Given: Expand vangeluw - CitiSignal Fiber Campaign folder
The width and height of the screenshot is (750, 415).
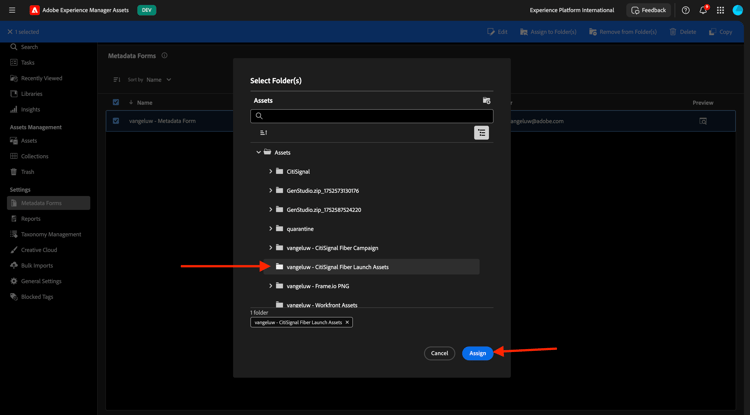Looking at the screenshot, I should [271, 248].
